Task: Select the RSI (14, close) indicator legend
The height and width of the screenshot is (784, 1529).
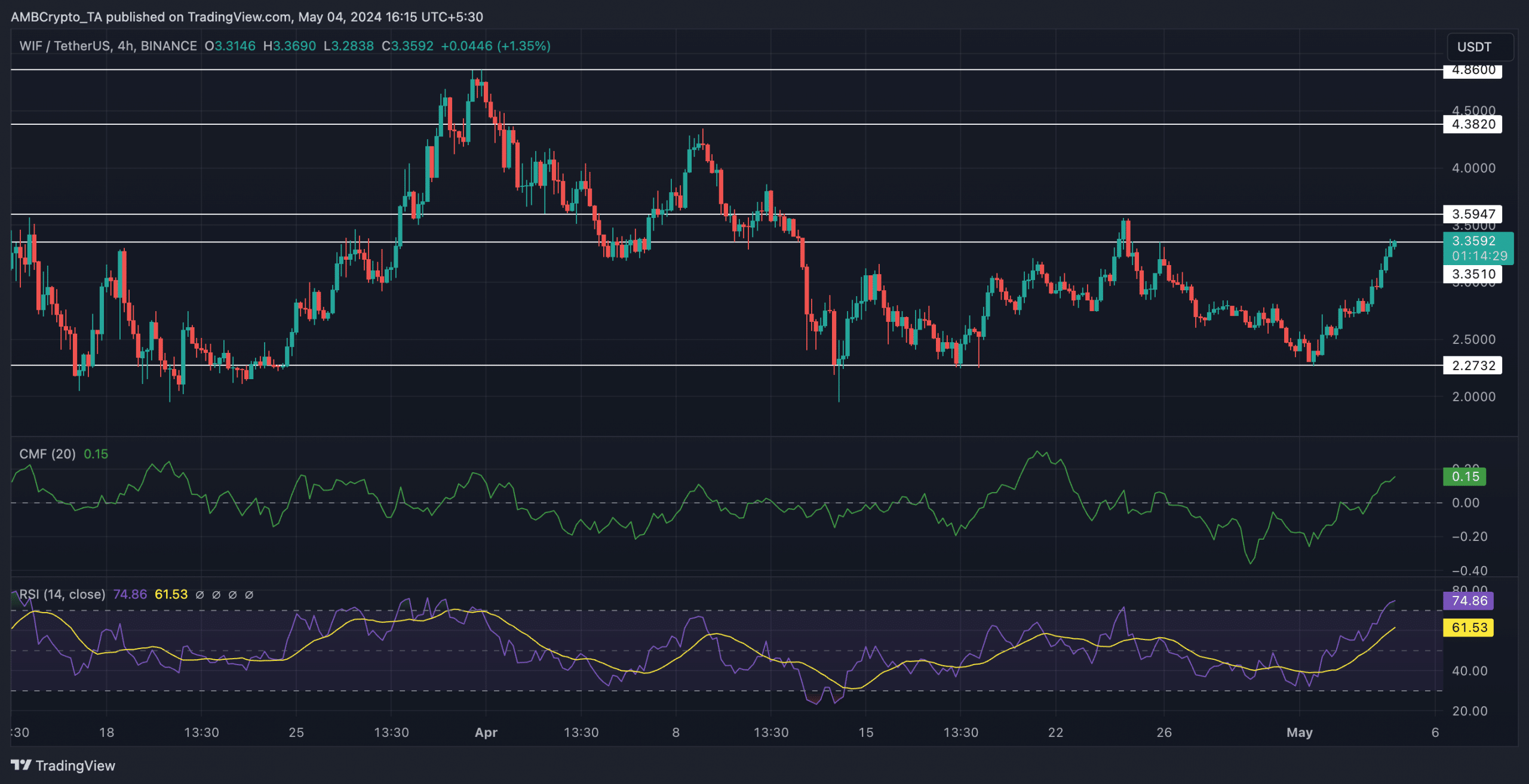Action: [62, 595]
